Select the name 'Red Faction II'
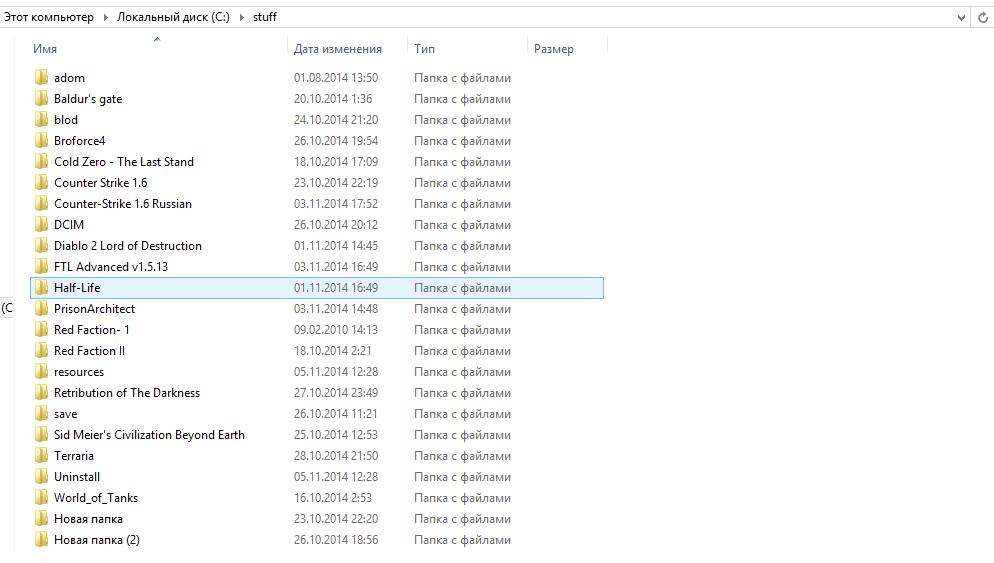The image size is (994, 563). point(89,351)
